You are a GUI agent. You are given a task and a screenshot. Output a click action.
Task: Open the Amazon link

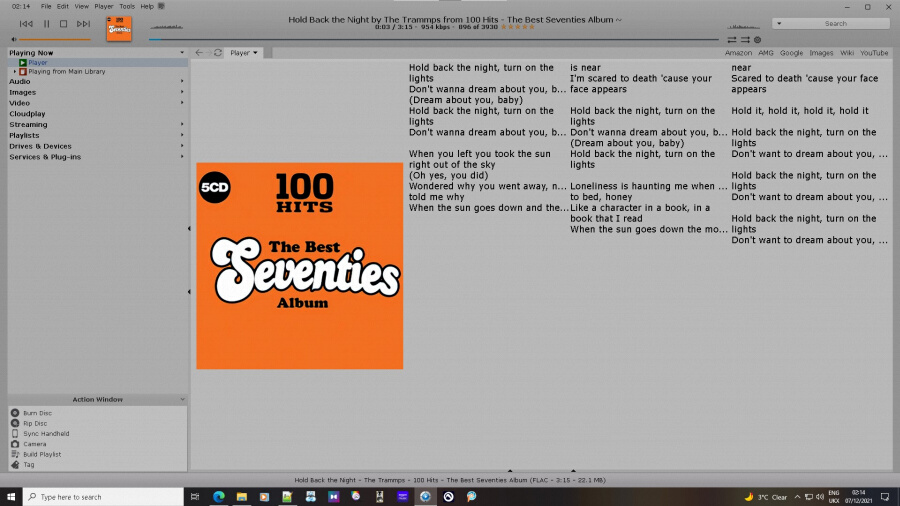coord(738,53)
